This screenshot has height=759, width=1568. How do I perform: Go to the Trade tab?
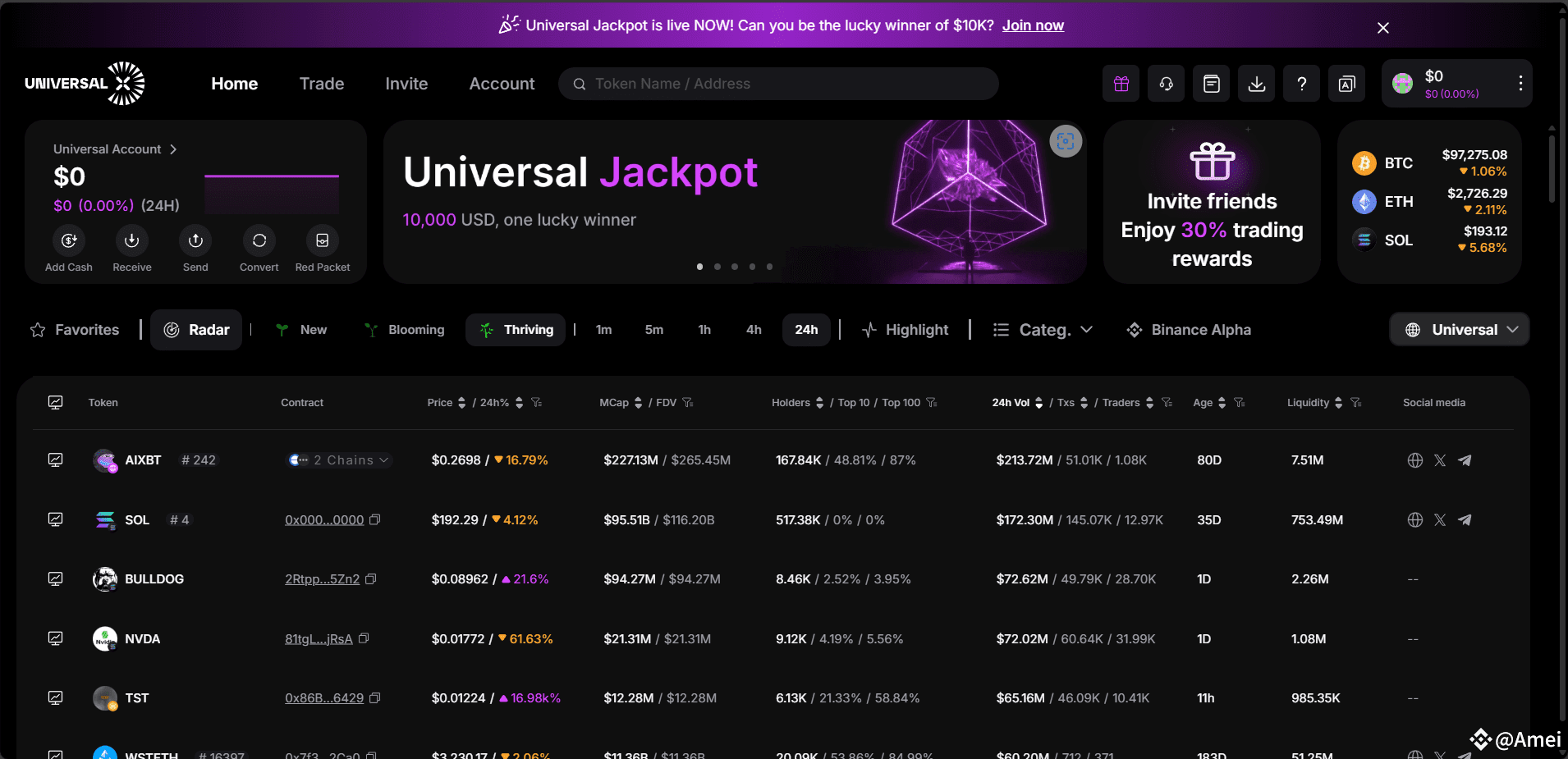(322, 84)
